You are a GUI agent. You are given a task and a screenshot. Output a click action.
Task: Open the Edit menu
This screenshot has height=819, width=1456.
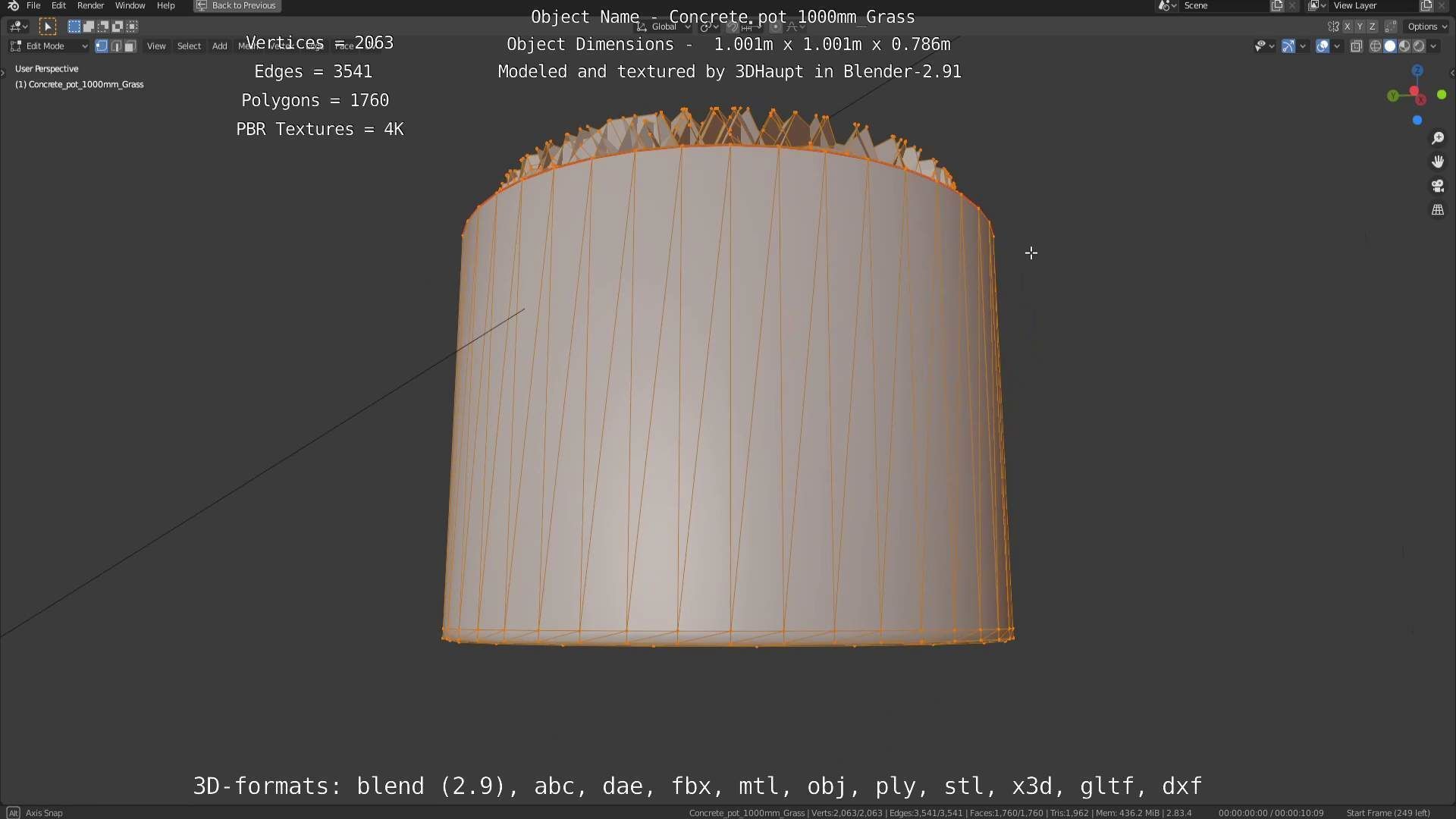[58, 5]
